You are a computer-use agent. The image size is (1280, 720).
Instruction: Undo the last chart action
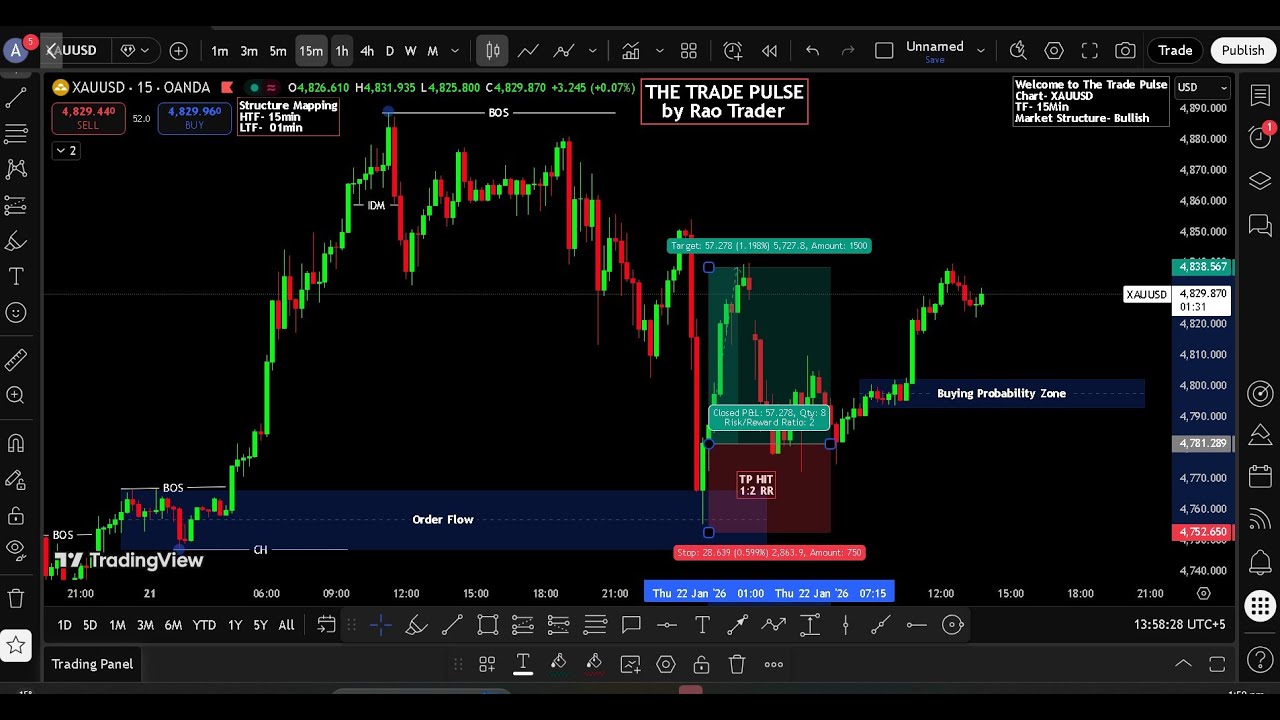[812, 51]
